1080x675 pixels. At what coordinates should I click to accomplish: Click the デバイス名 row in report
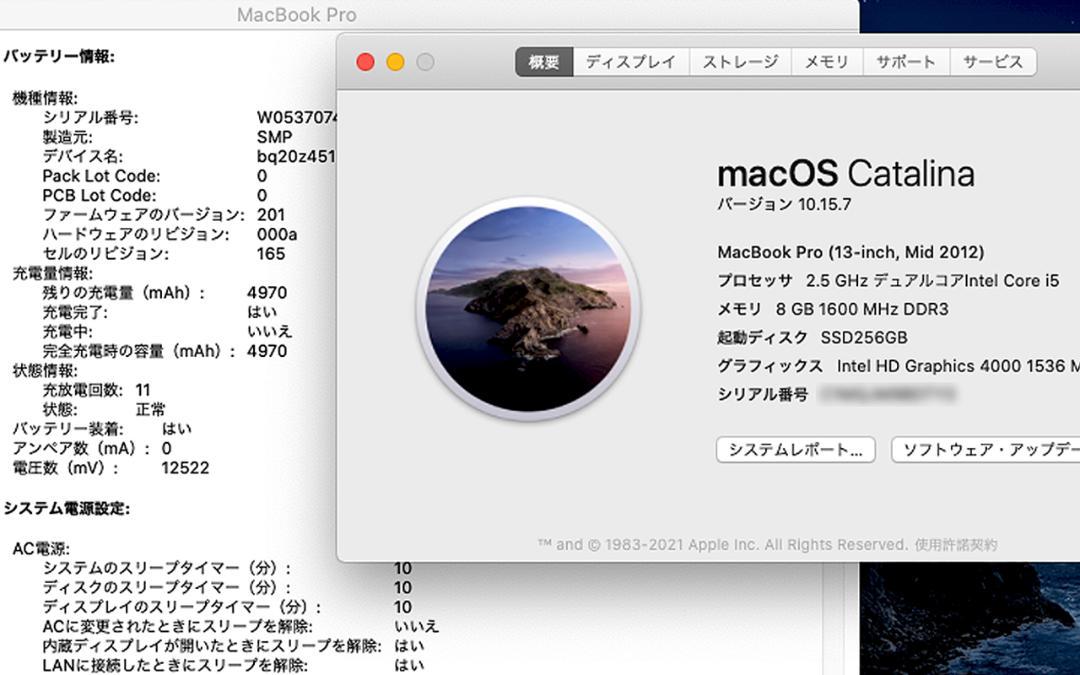pyautogui.click(x=189, y=156)
